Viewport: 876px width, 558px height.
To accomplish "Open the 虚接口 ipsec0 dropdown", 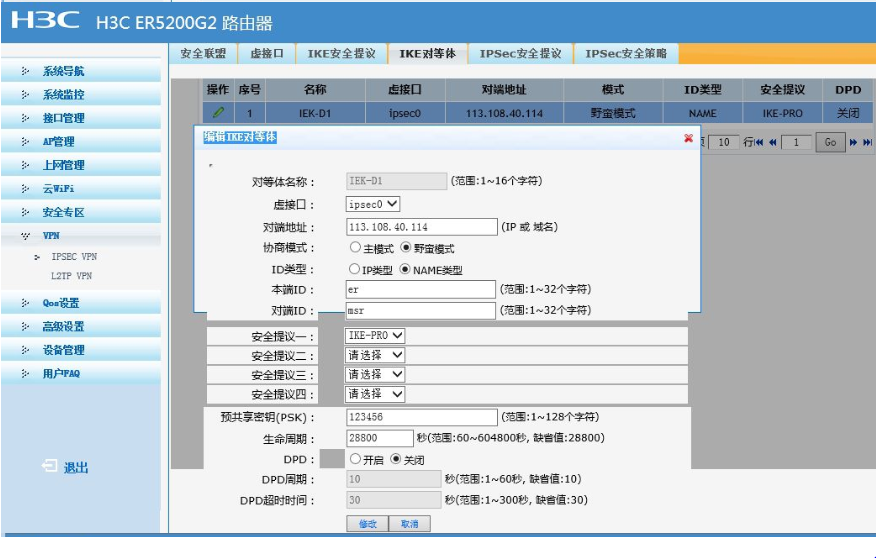I will click(x=373, y=204).
